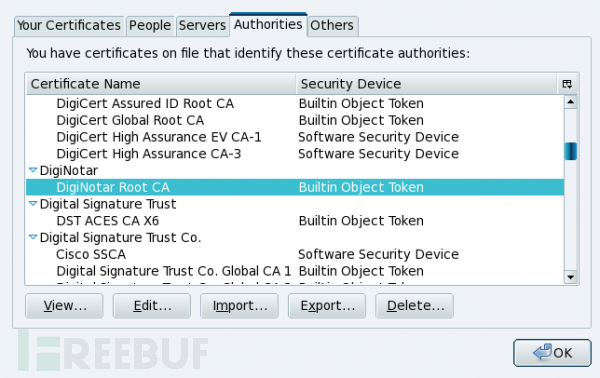Click the scrollbar down arrow

(x=571, y=277)
